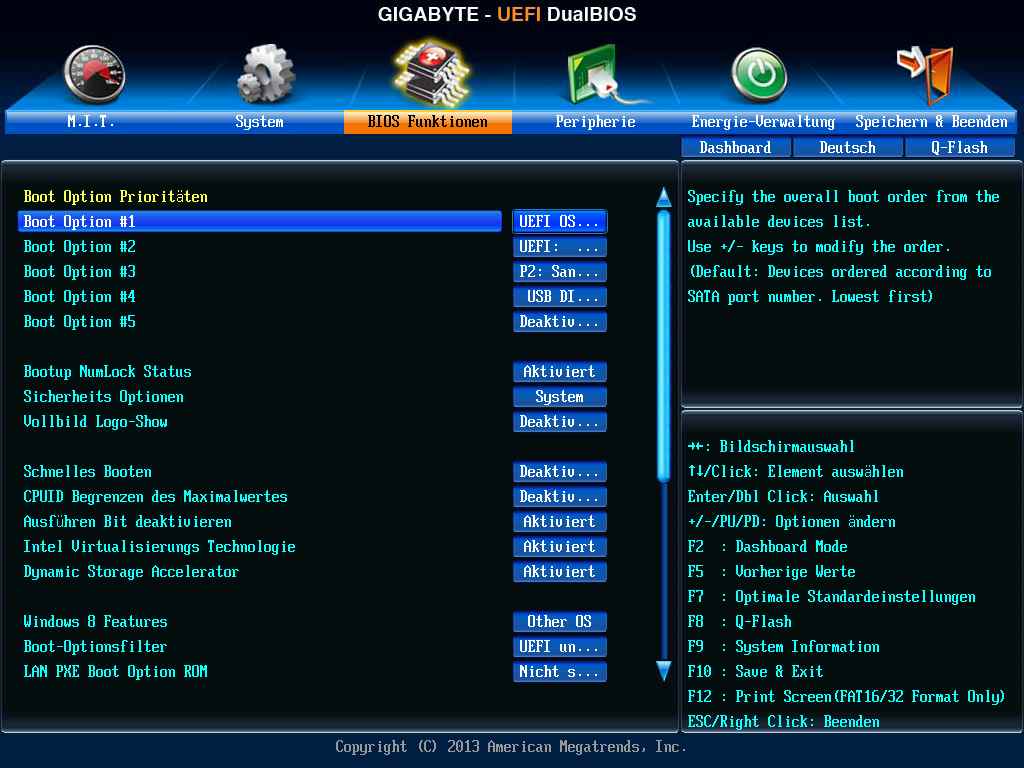The image size is (1024, 768).
Task: Click the blue vertical scrollbar thumb
Action: [664, 346]
